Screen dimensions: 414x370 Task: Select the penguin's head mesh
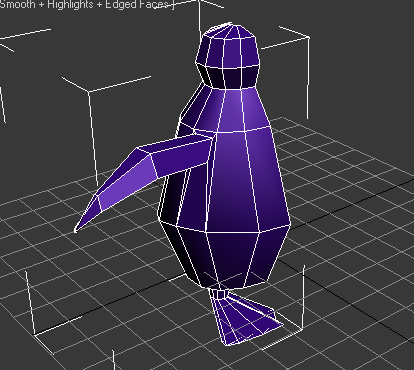point(228,56)
